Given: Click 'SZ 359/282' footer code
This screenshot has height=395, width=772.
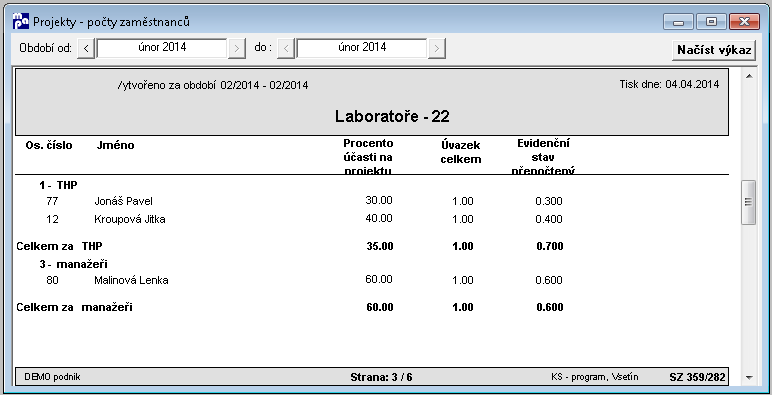Looking at the screenshot, I should pyautogui.click(x=697, y=378).
